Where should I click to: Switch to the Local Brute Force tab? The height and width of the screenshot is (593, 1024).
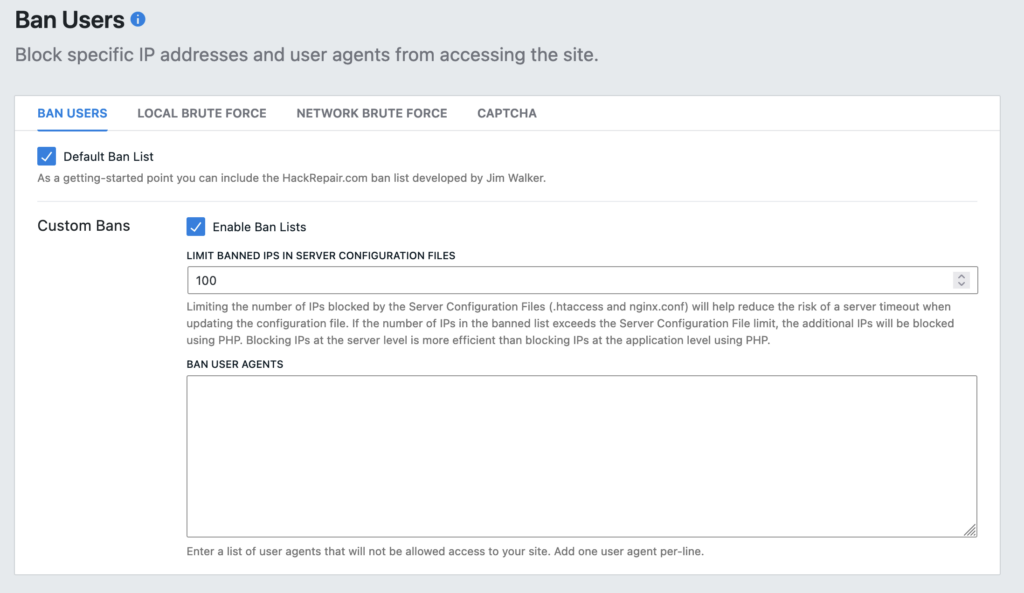click(x=202, y=113)
